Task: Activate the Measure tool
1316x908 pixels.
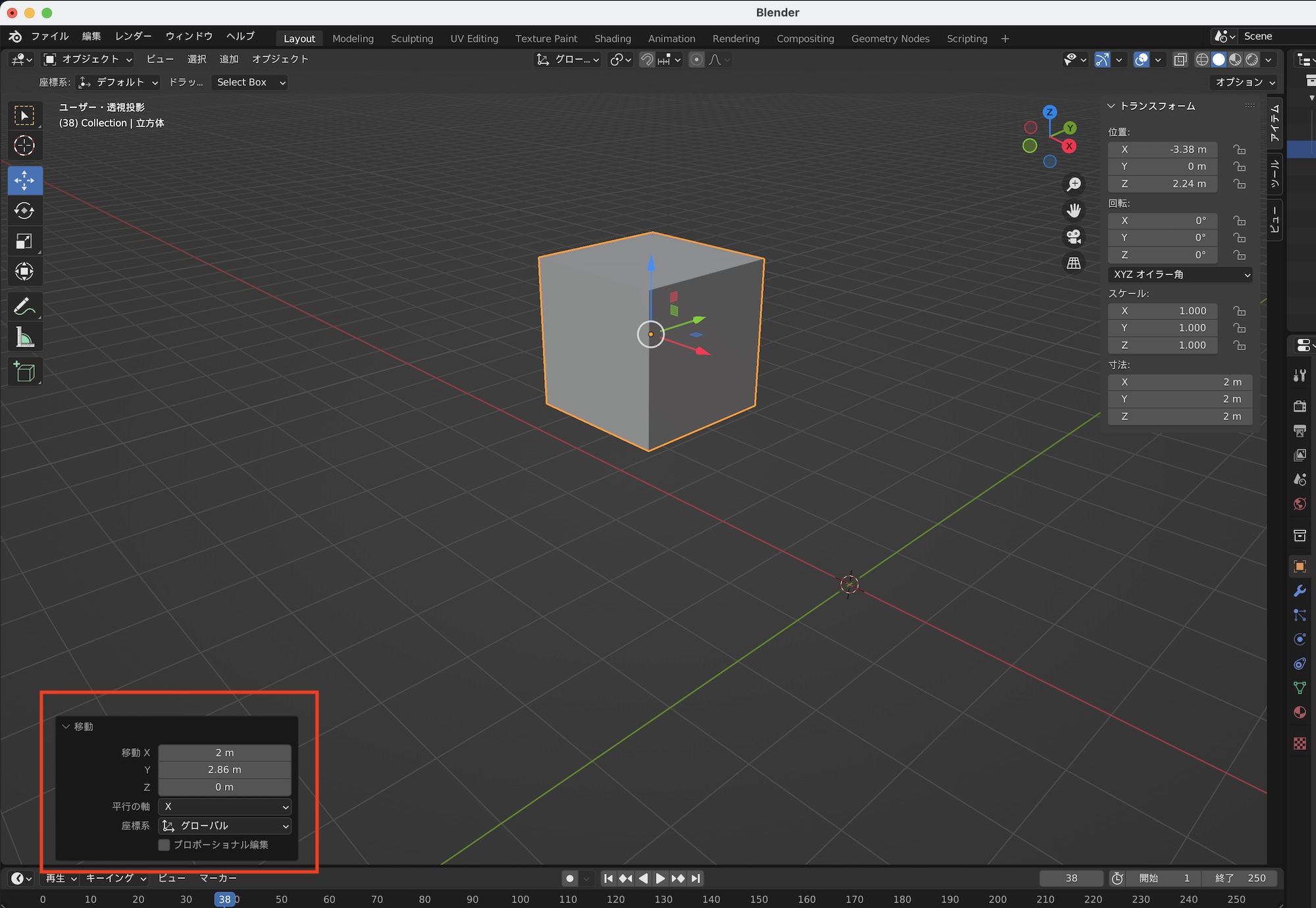Action: point(24,338)
